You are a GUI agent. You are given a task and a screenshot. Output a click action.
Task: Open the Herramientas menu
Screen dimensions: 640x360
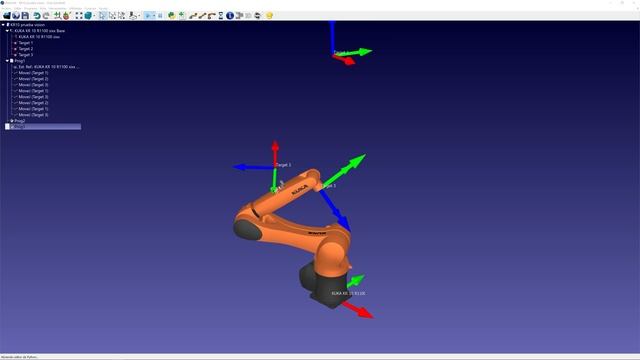pyautogui.click(x=58, y=9)
